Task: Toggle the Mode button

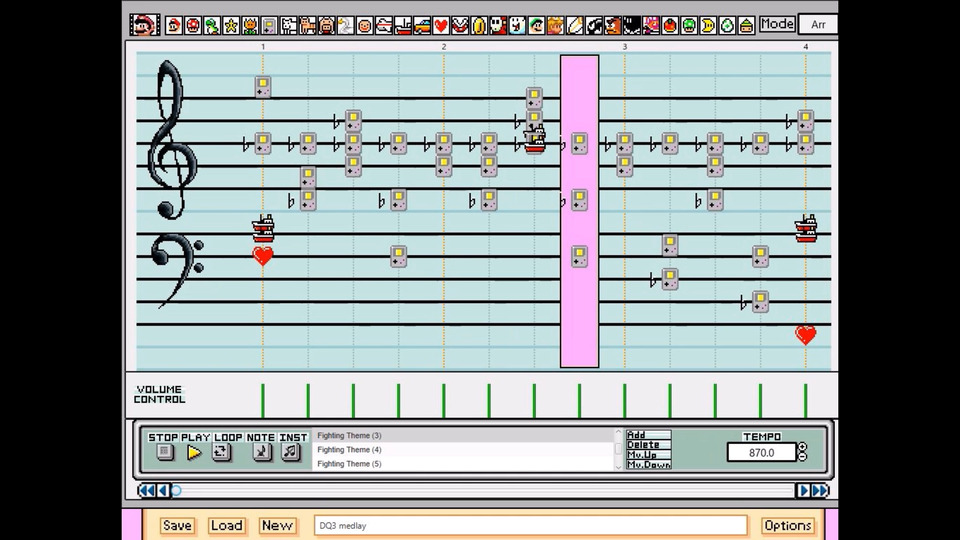Action: (777, 24)
